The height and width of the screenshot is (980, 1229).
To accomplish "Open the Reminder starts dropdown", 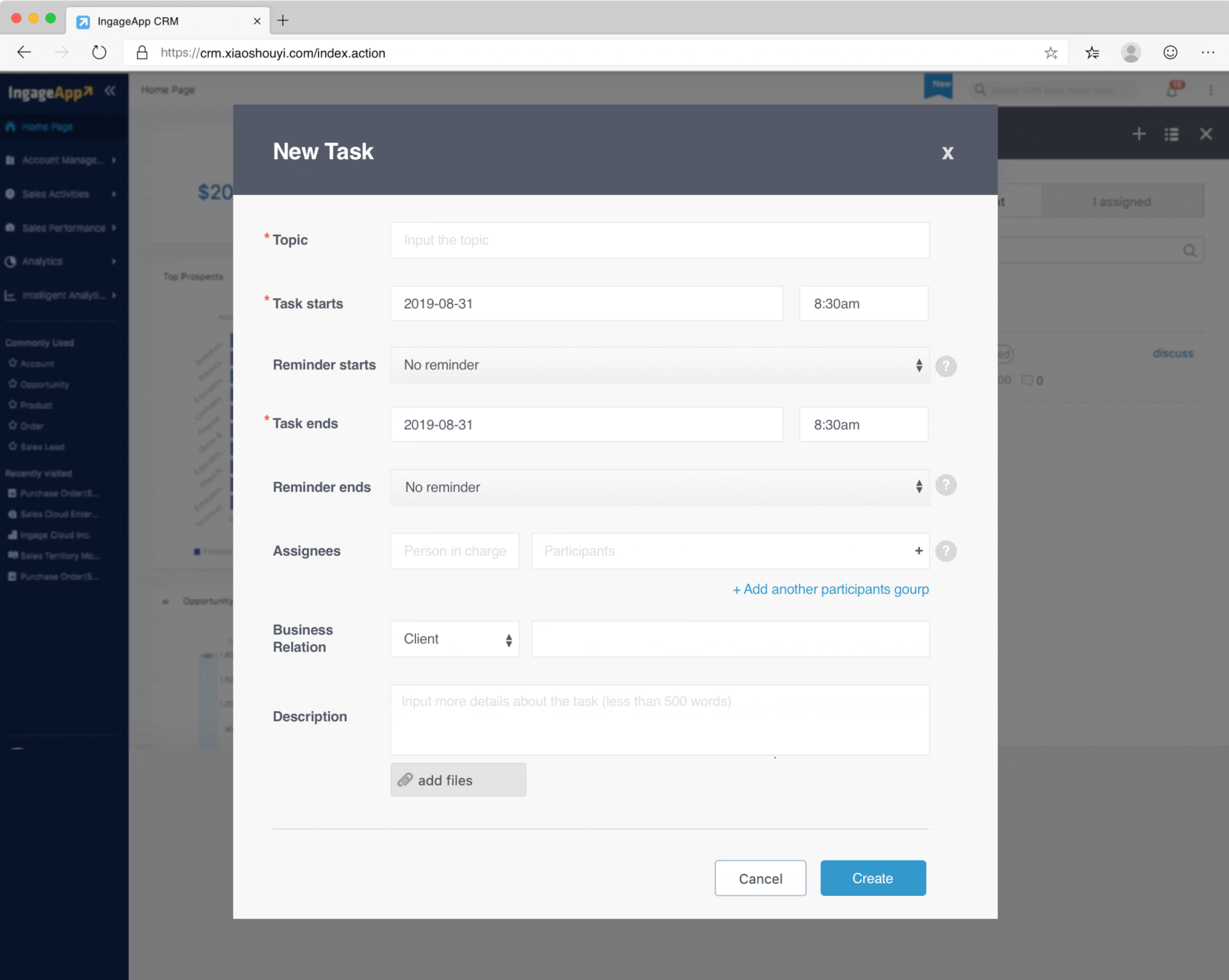I will 660,365.
